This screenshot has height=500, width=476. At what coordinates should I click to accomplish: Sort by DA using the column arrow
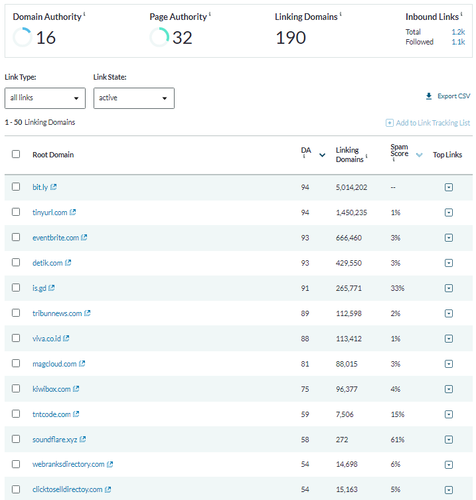pyautogui.click(x=322, y=155)
